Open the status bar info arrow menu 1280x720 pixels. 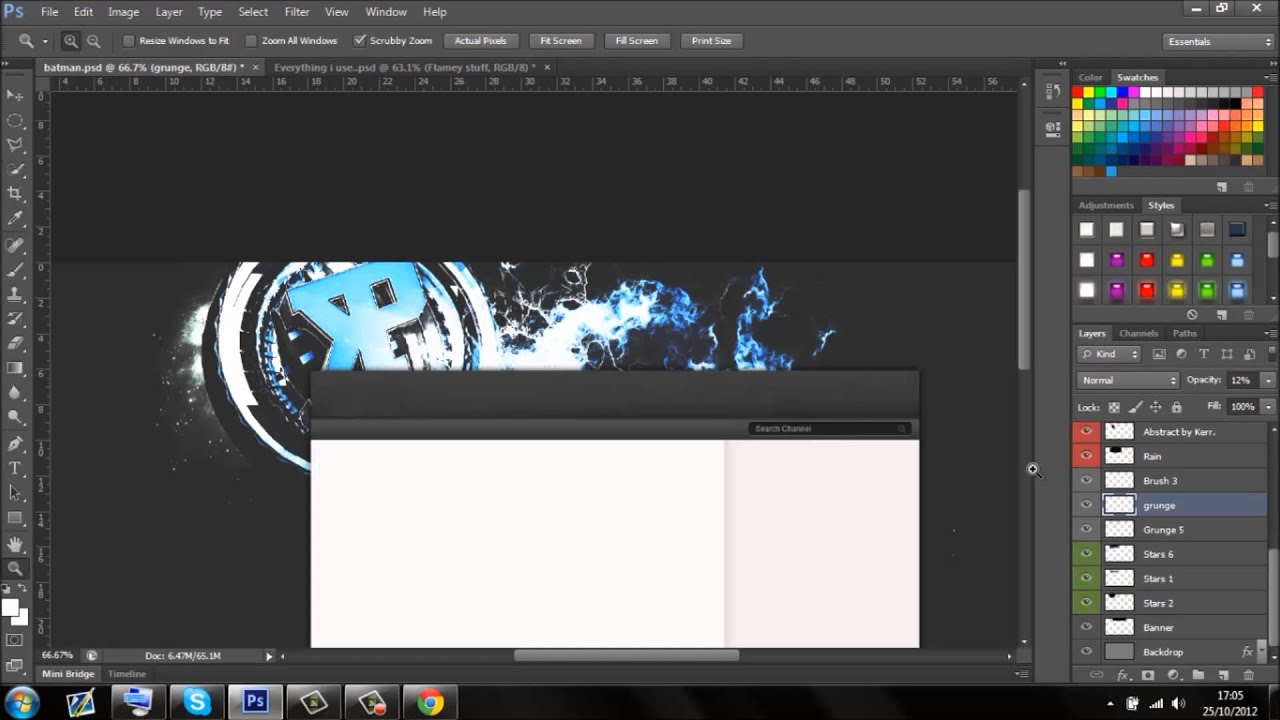(269, 656)
